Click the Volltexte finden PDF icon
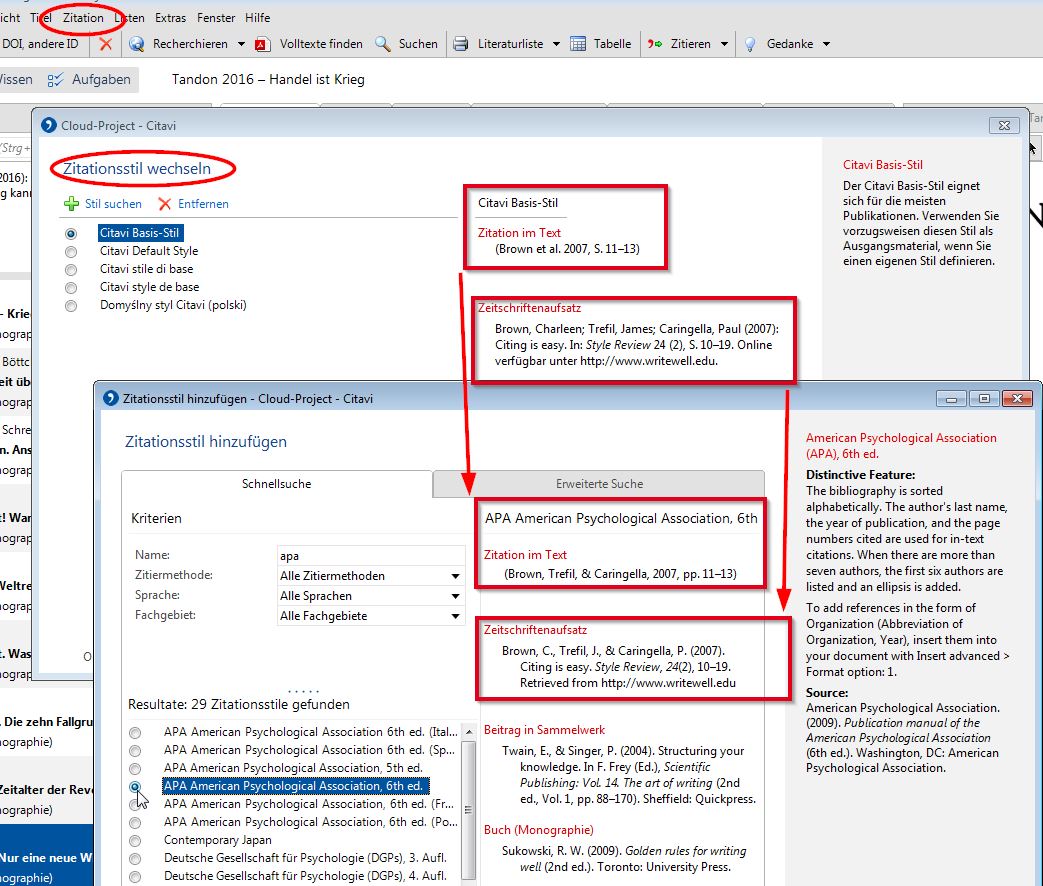Image resolution: width=1043 pixels, height=886 pixels. (x=261, y=44)
